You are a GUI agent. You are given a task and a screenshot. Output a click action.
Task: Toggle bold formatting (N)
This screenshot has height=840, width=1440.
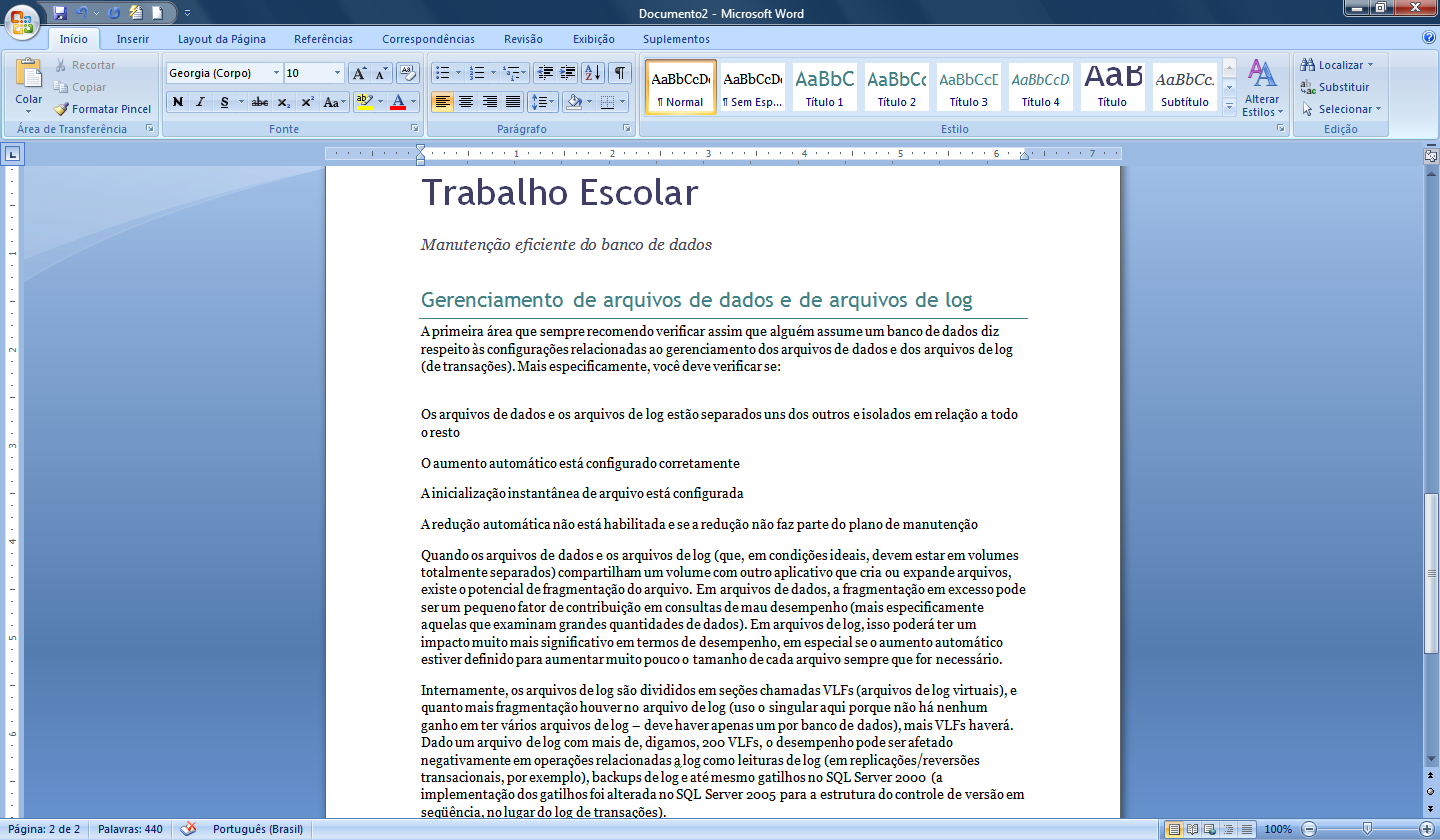click(178, 102)
